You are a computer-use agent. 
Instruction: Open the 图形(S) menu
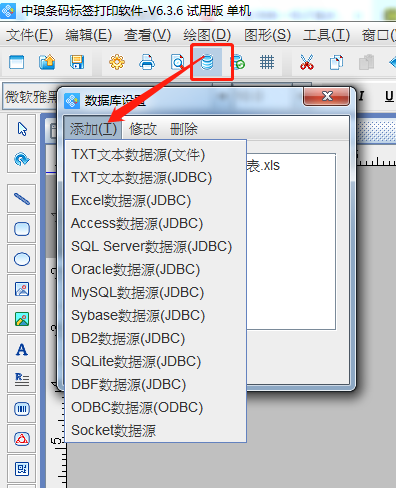tap(267, 35)
